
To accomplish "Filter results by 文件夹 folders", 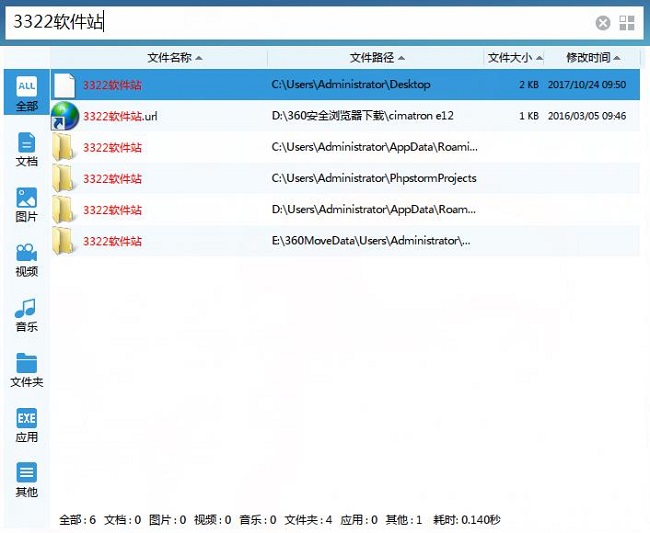I will (27, 370).
